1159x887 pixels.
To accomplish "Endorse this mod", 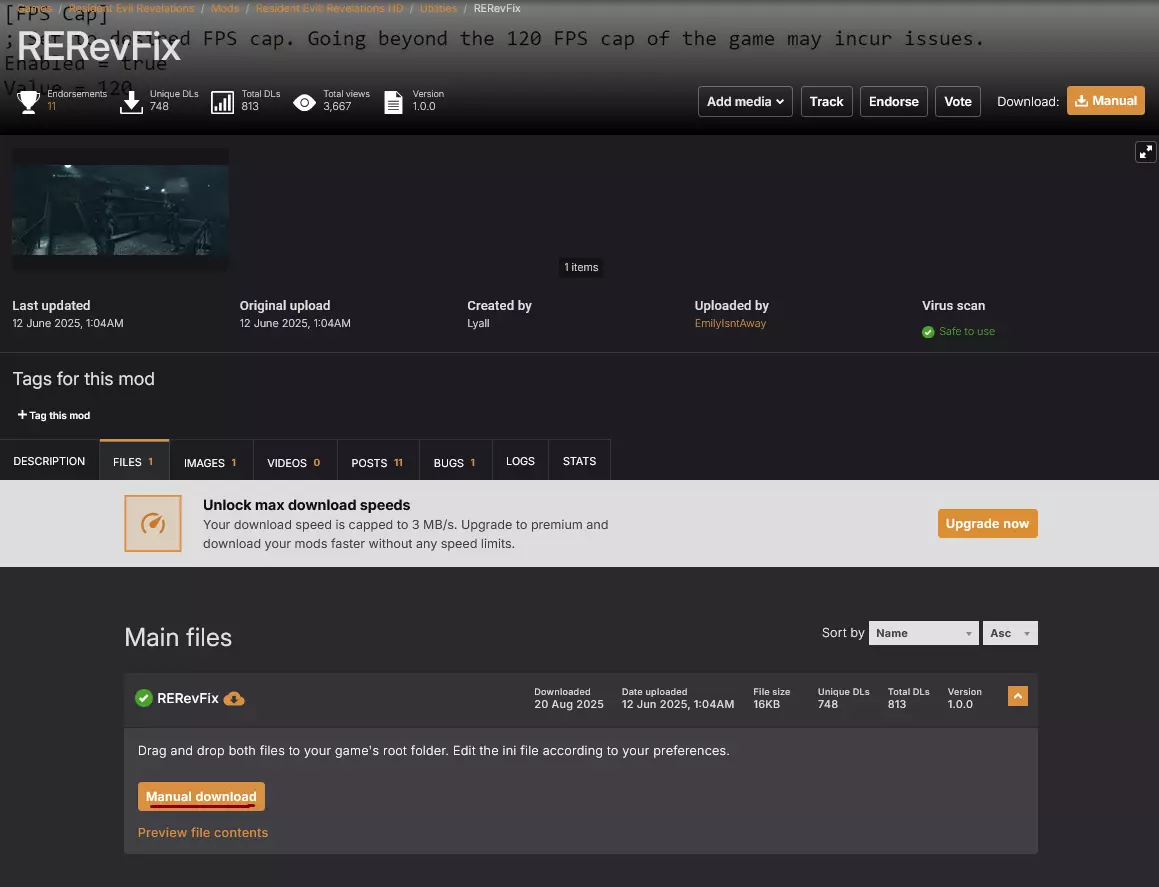I will (x=894, y=101).
